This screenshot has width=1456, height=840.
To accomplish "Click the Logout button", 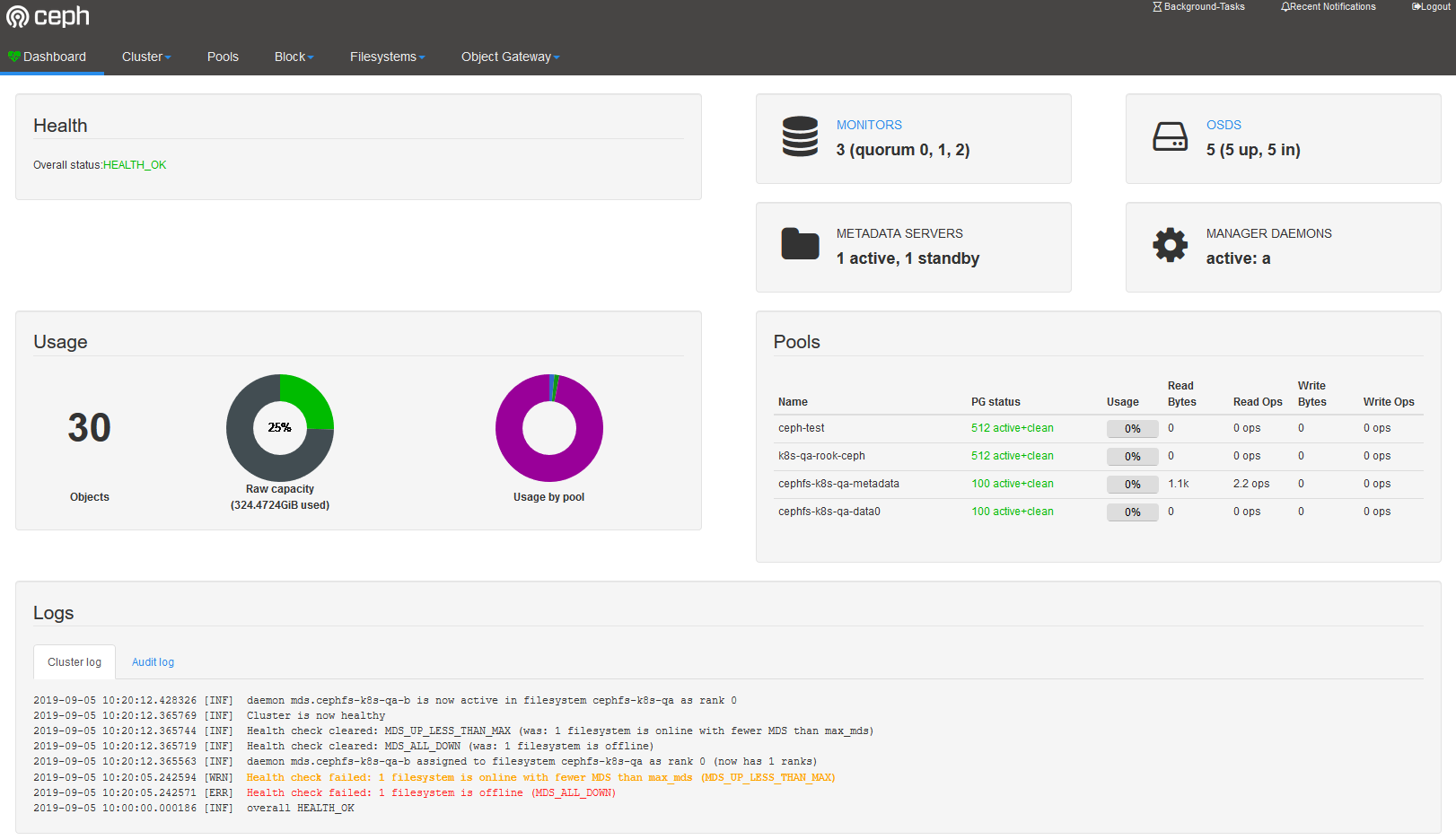I will pyautogui.click(x=1431, y=6).
